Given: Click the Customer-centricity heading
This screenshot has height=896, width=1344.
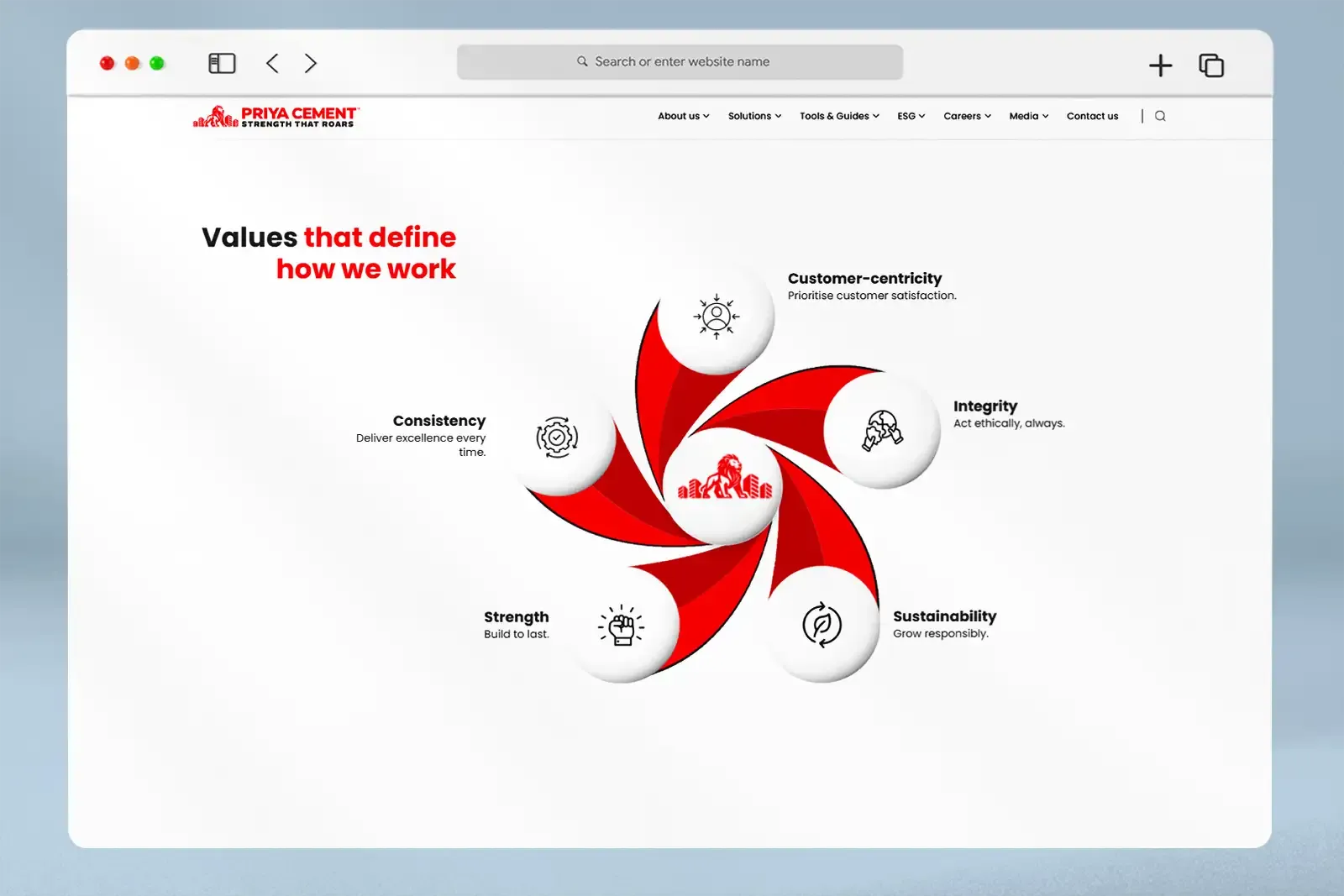Looking at the screenshot, I should pos(864,278).
